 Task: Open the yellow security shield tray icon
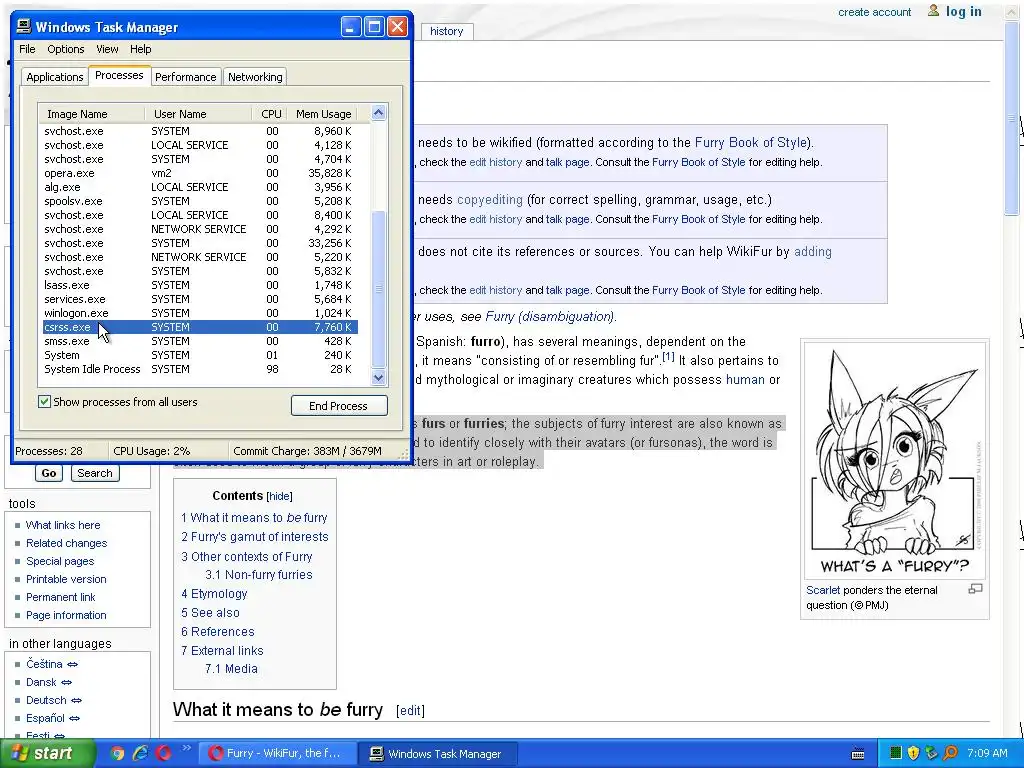[x=914, y=753]
